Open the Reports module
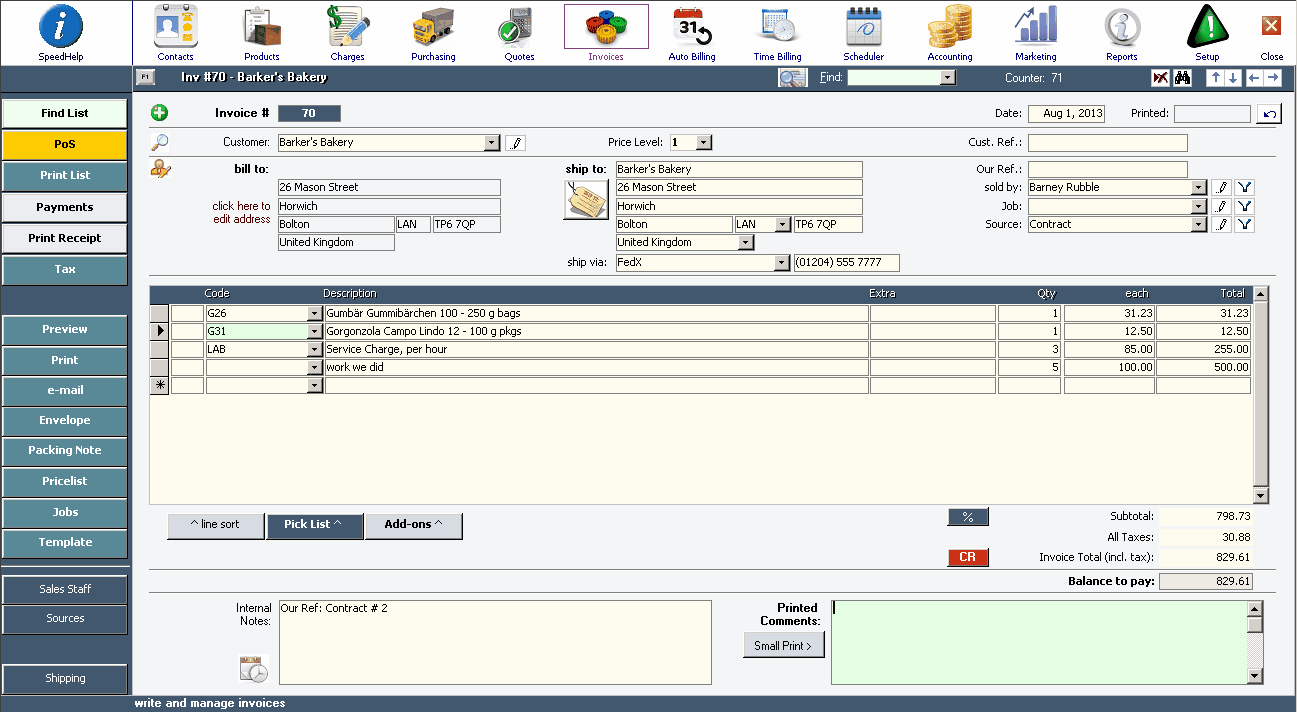Viewport: 1297px width, 712px height. (x=1122, y=32)
